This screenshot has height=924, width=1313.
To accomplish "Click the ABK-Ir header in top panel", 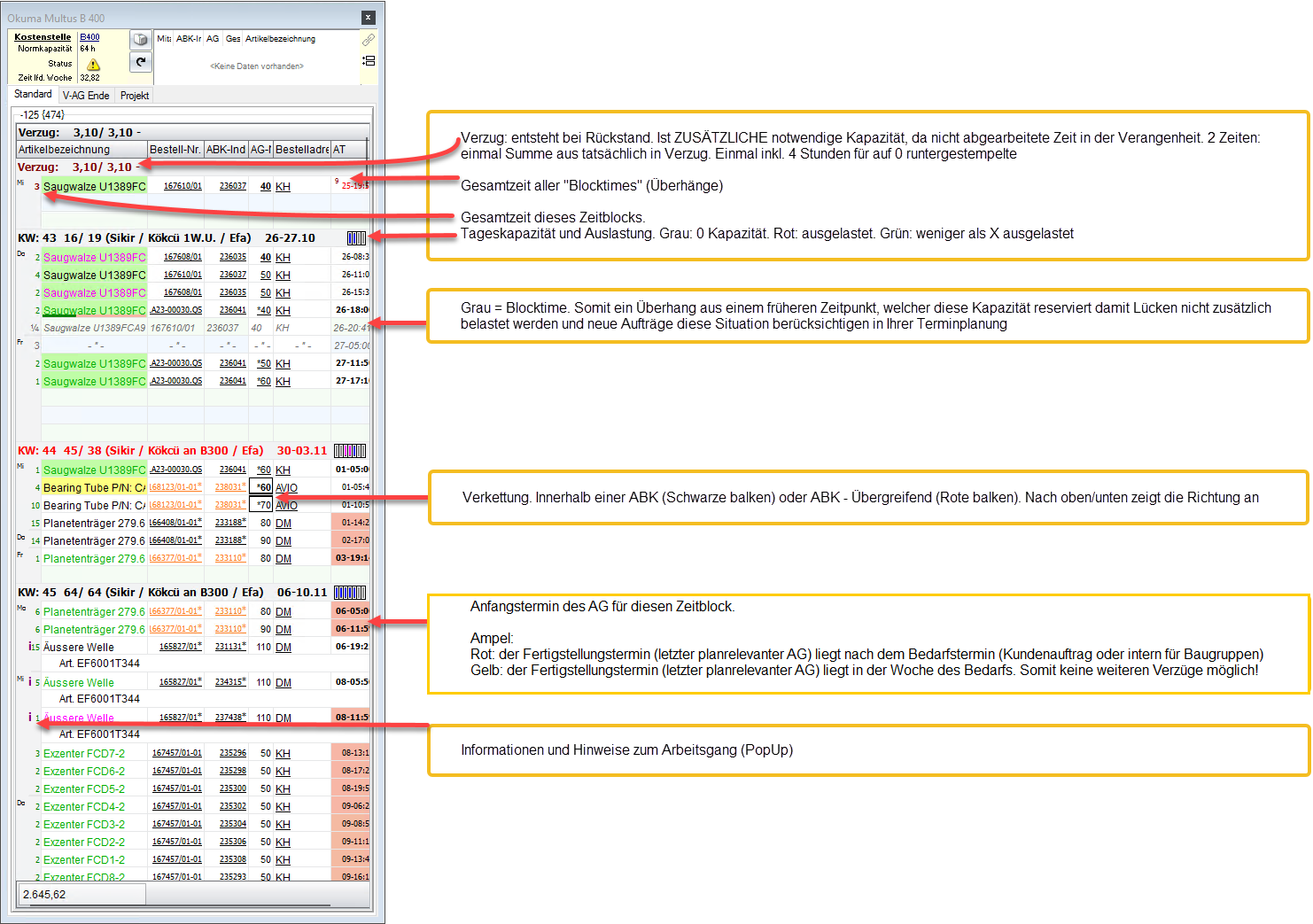I will coord(189,39).
